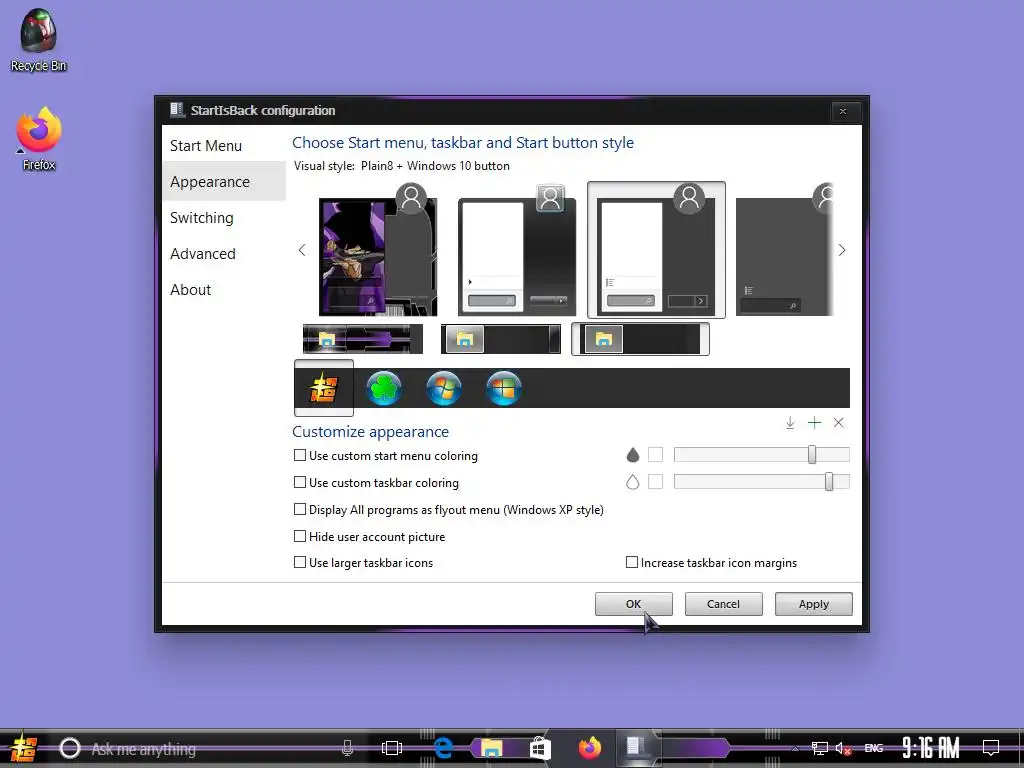1024x768 pixels.
Task: Check Hide user account picture
Action: coord(300,536)
